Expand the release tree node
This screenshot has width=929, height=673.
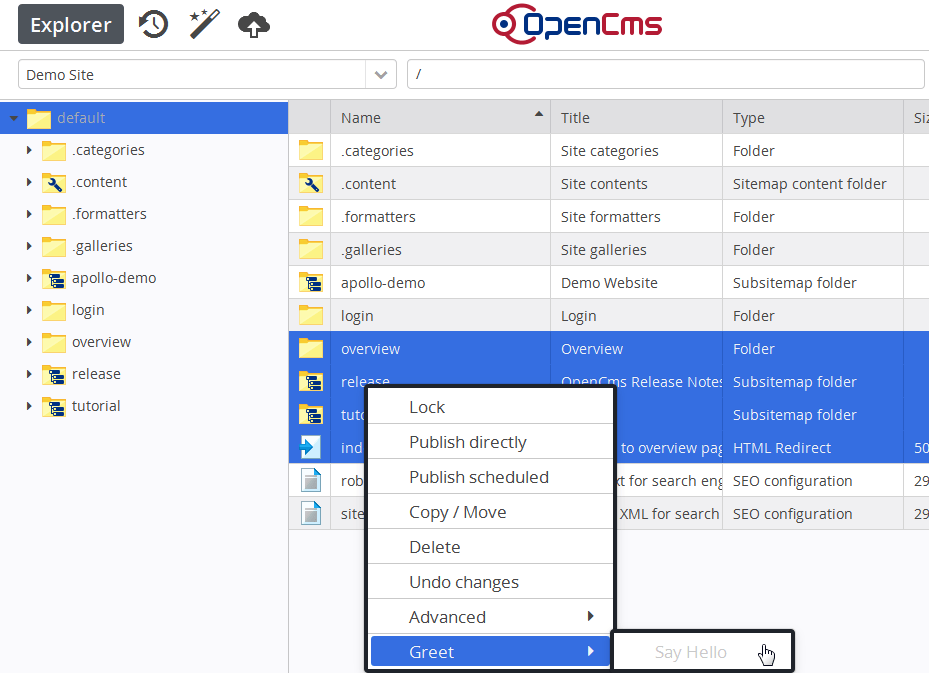pyautogui.click(x=28, y=374)
